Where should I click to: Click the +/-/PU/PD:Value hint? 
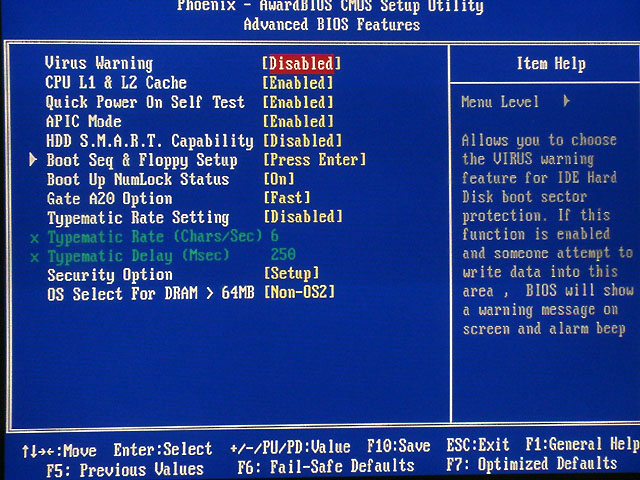[x=290, y=447]
